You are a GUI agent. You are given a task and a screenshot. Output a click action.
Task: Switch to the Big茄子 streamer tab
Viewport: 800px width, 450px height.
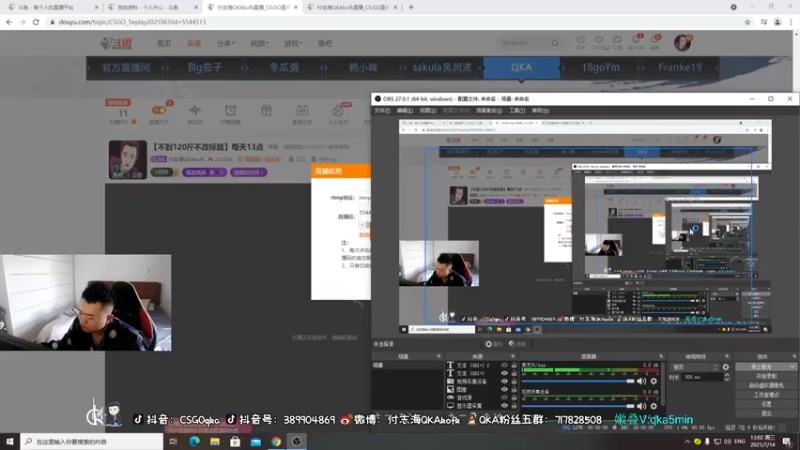[205, 67]
